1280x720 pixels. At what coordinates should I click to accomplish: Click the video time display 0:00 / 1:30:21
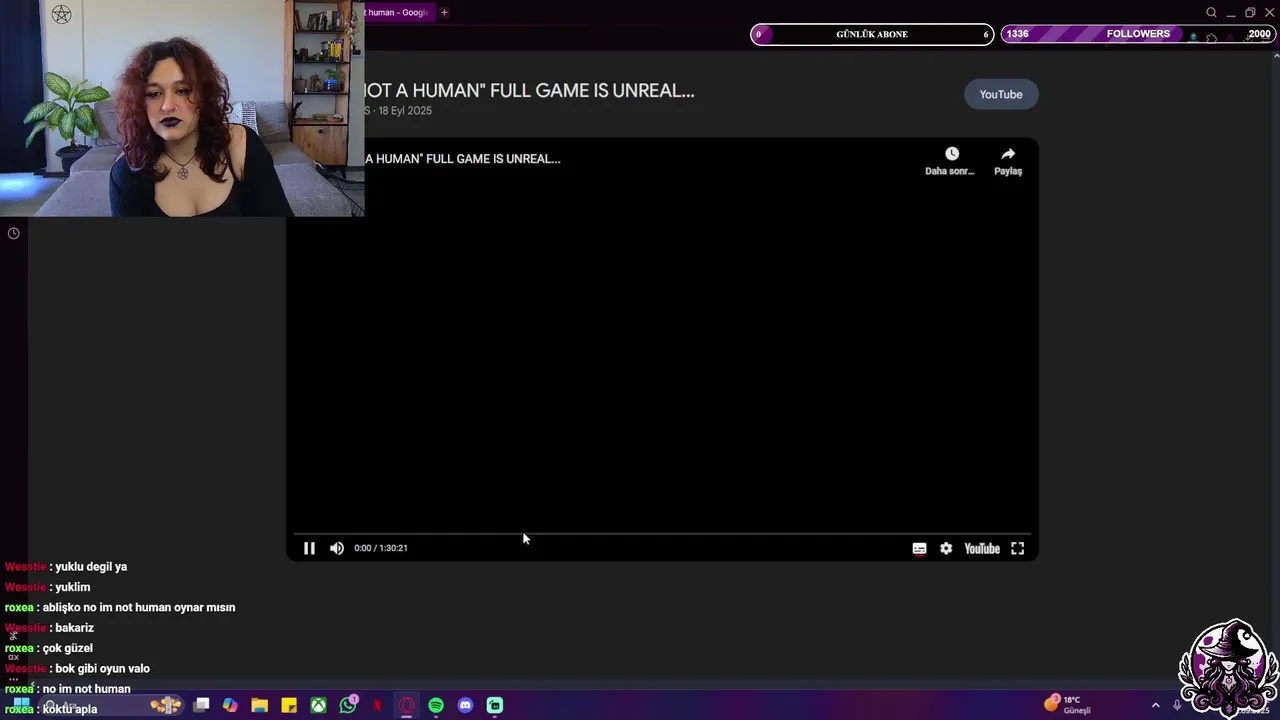tap(380, 548)
